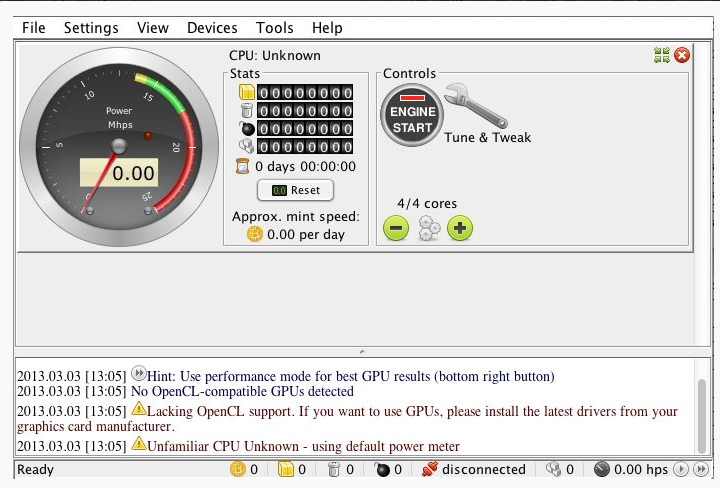Click the gears icon between core buttons

click(x=428, y=229)
